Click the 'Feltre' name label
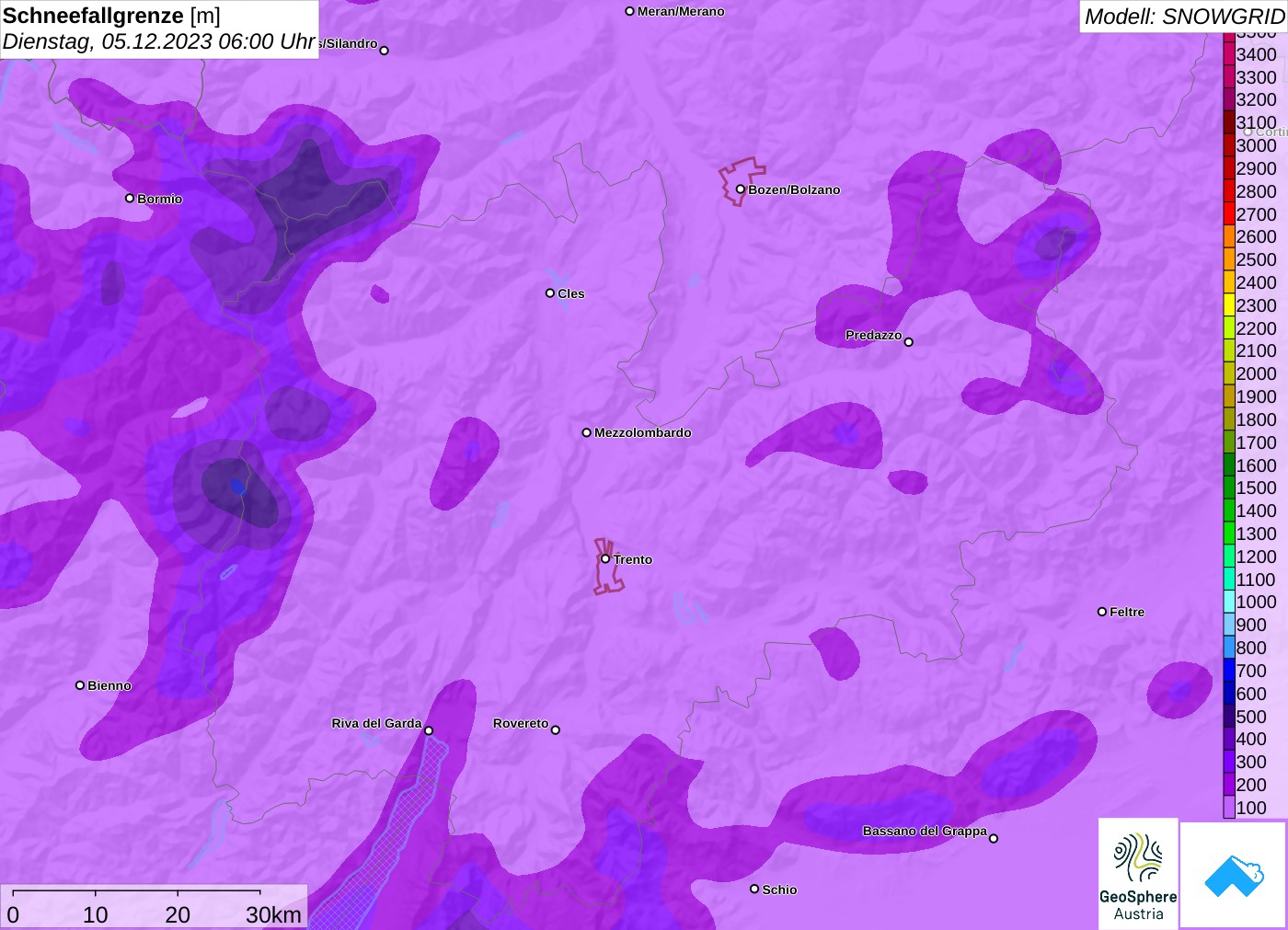 tap(1127, 612)
